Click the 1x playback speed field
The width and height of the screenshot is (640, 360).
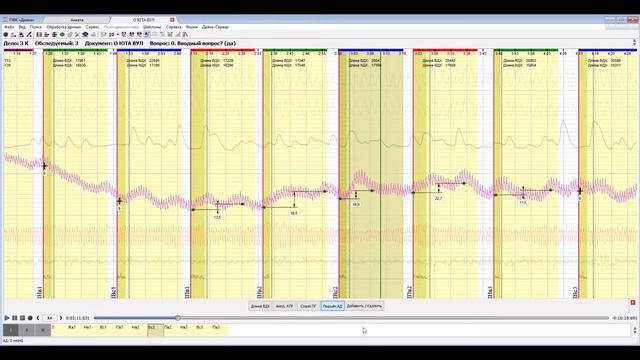click(x=49, y=318)
